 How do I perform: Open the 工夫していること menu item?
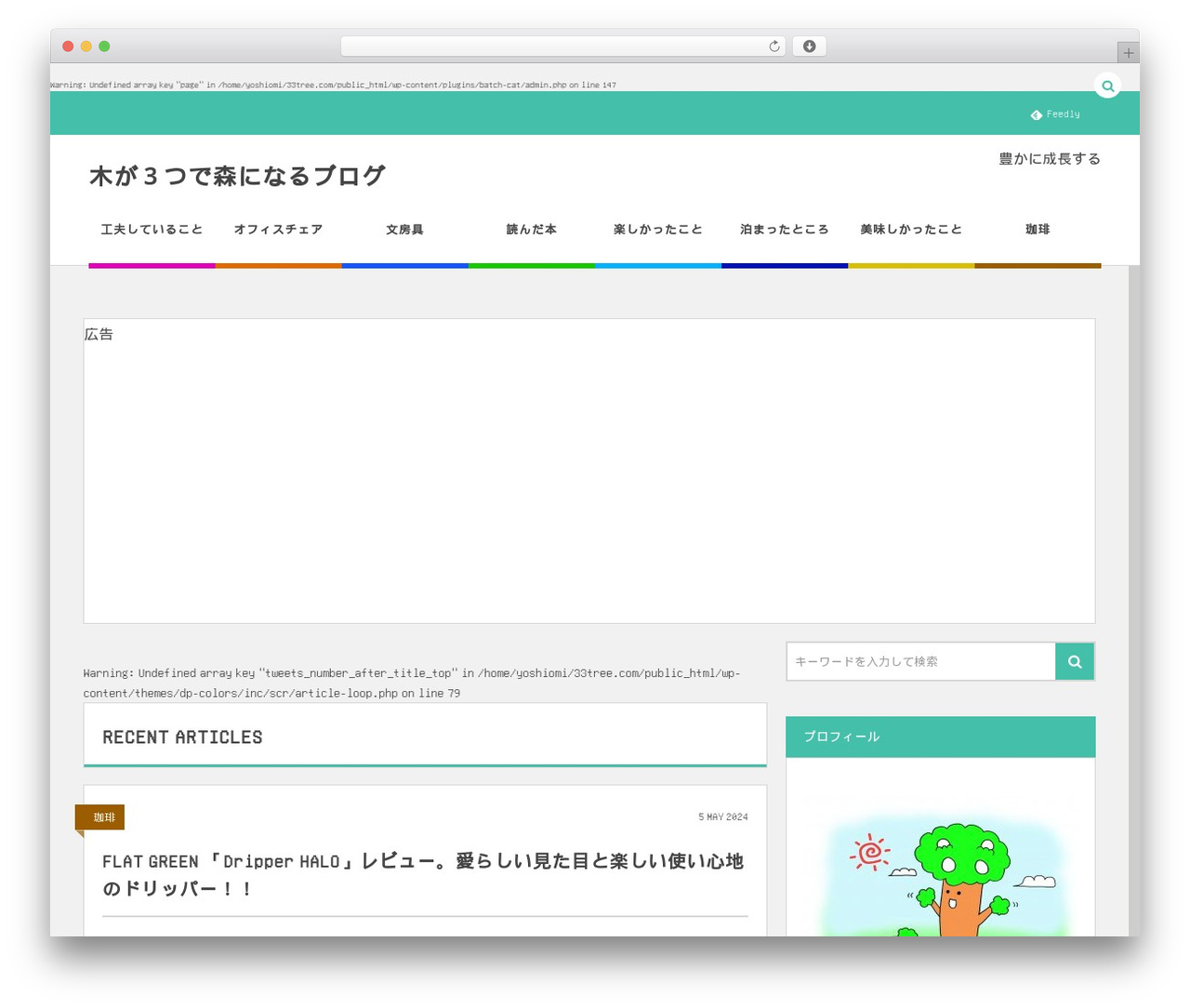click(152, 230)
